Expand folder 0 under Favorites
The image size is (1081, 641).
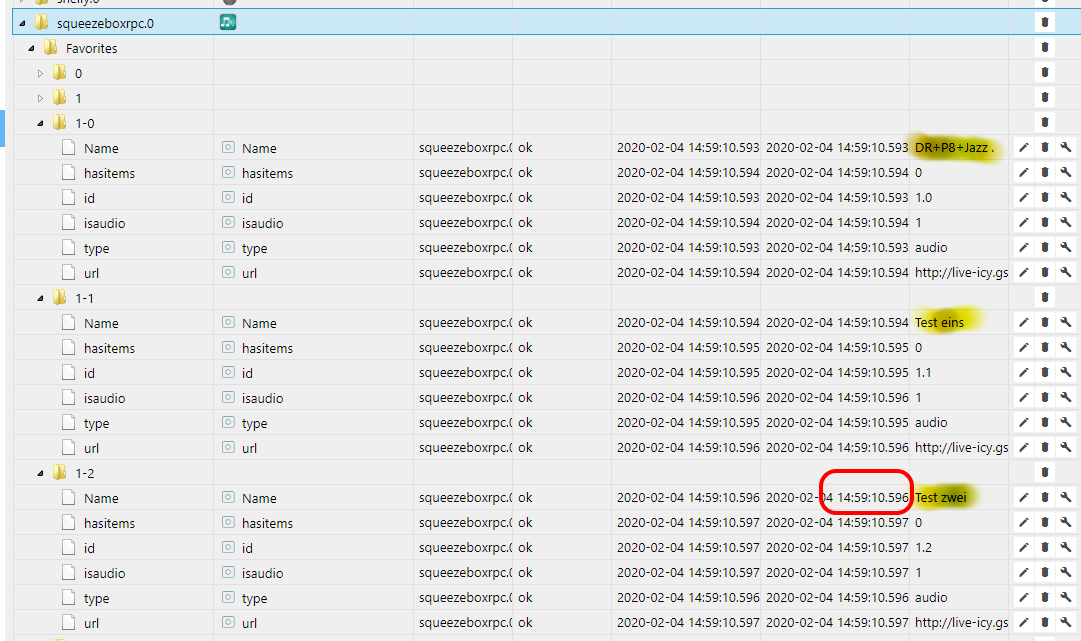[x=40, y=73]
